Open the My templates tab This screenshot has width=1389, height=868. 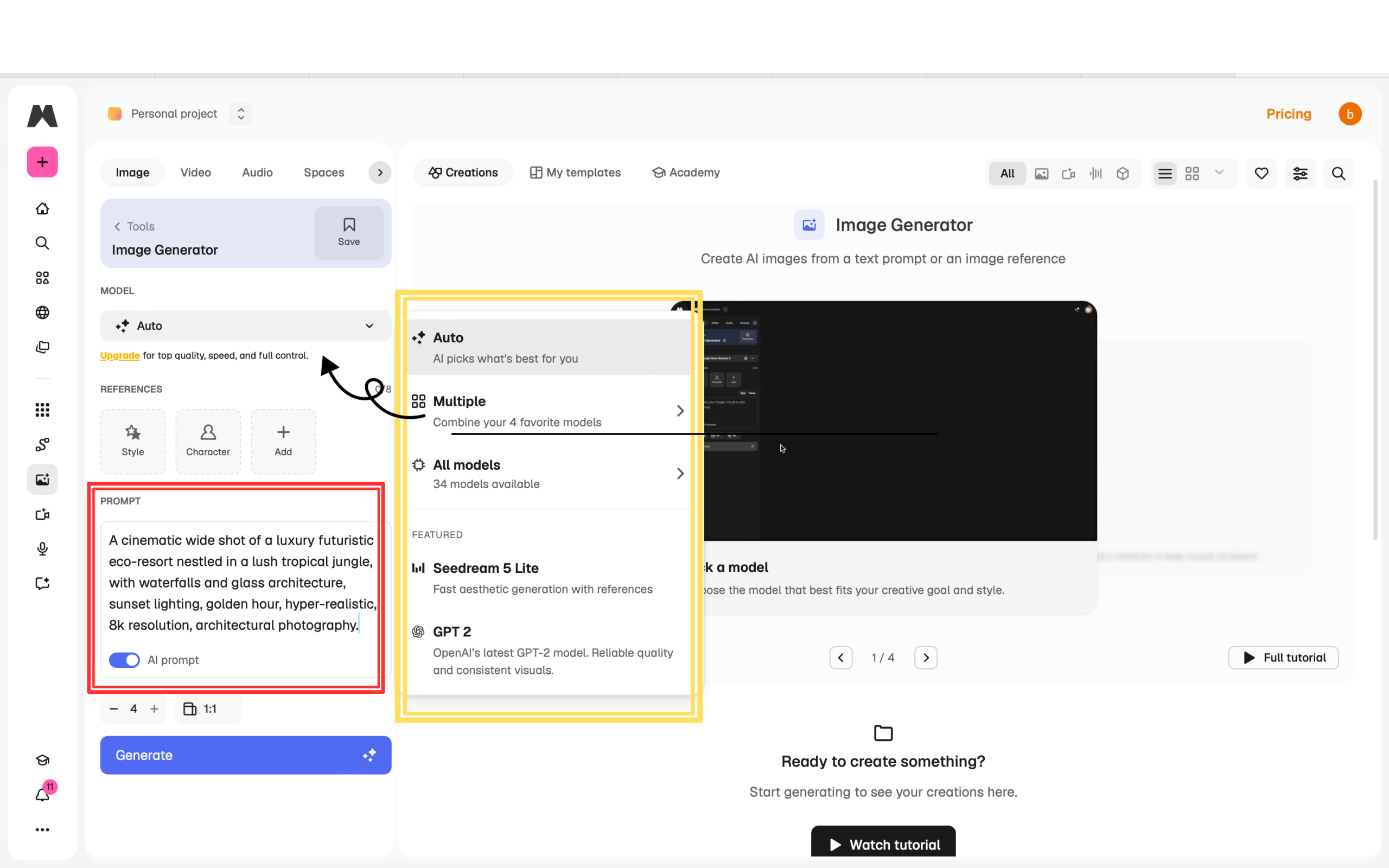(575, 172)
